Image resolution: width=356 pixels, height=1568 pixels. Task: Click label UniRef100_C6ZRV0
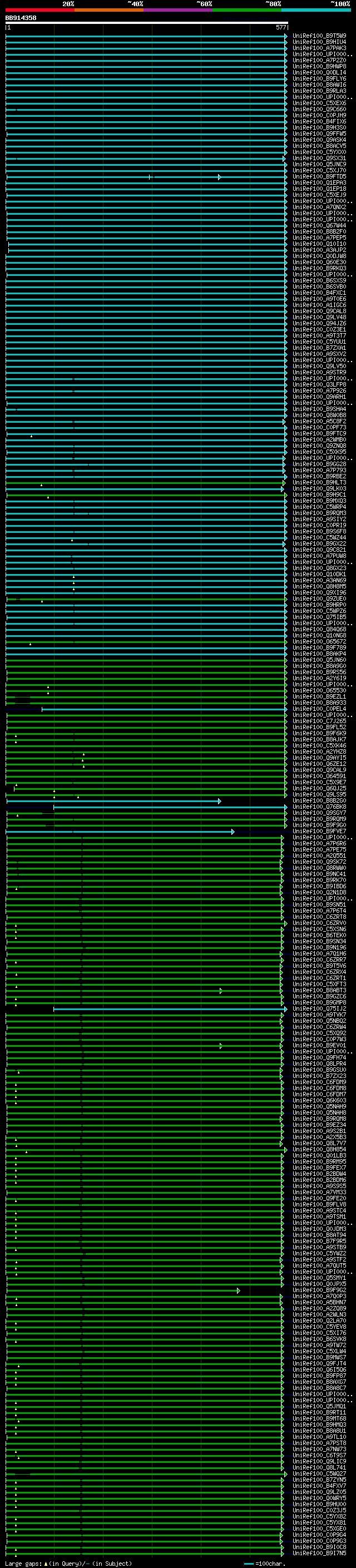(x=319, y=923)
